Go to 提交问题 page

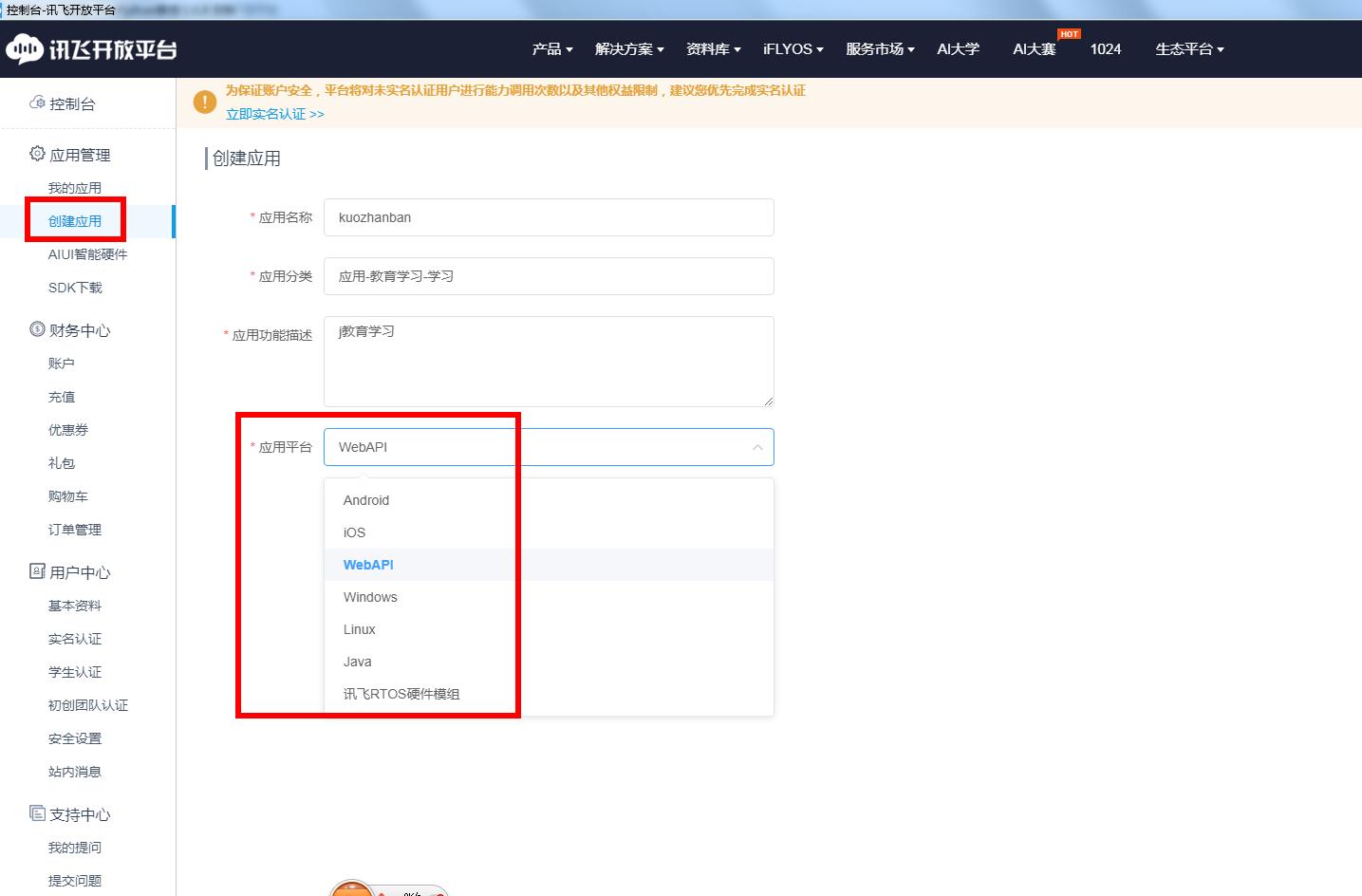(75, 881)
